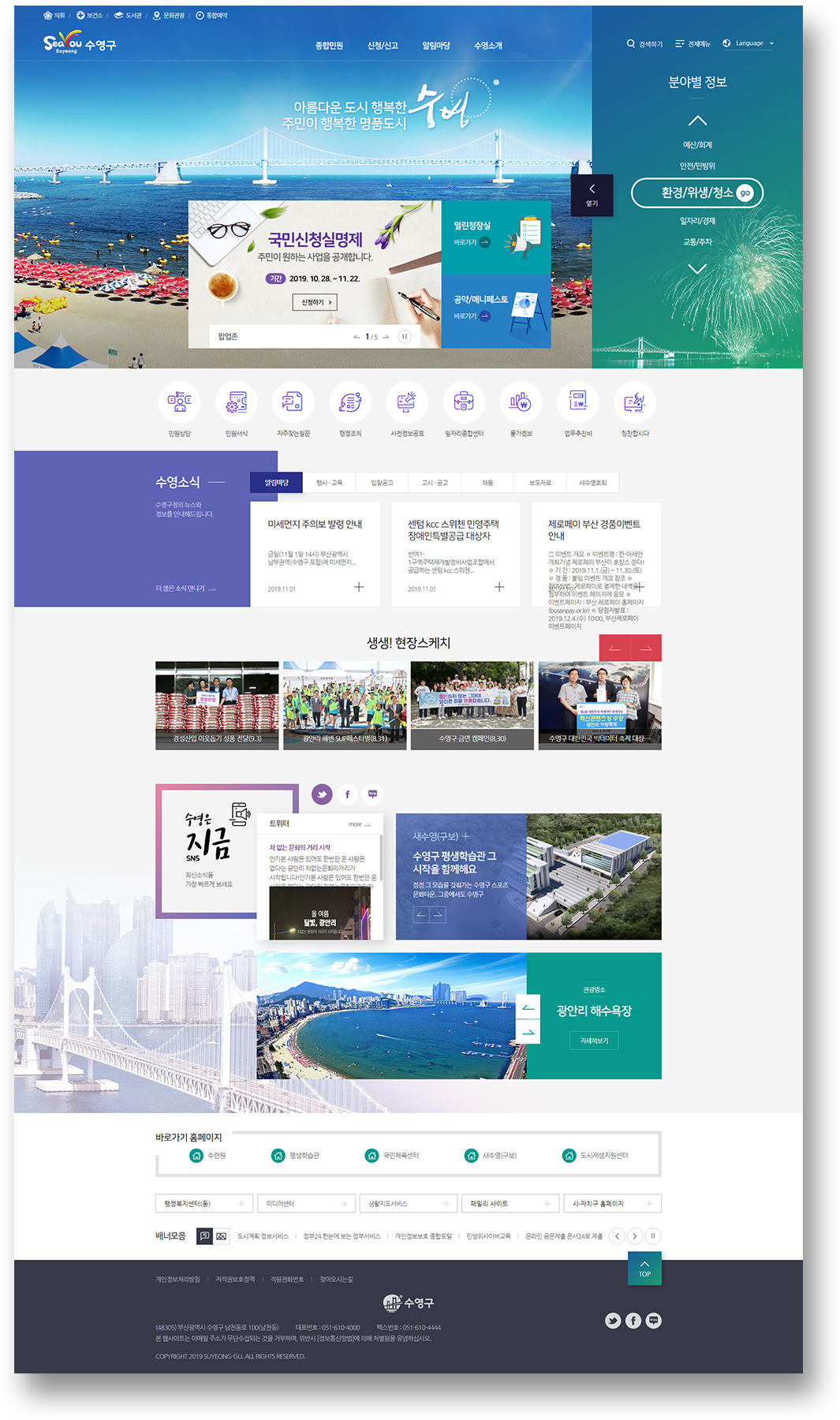Open the 도시재생지원센터 home icon shortcut
840x1420 pixels.
pos(569,1155)
